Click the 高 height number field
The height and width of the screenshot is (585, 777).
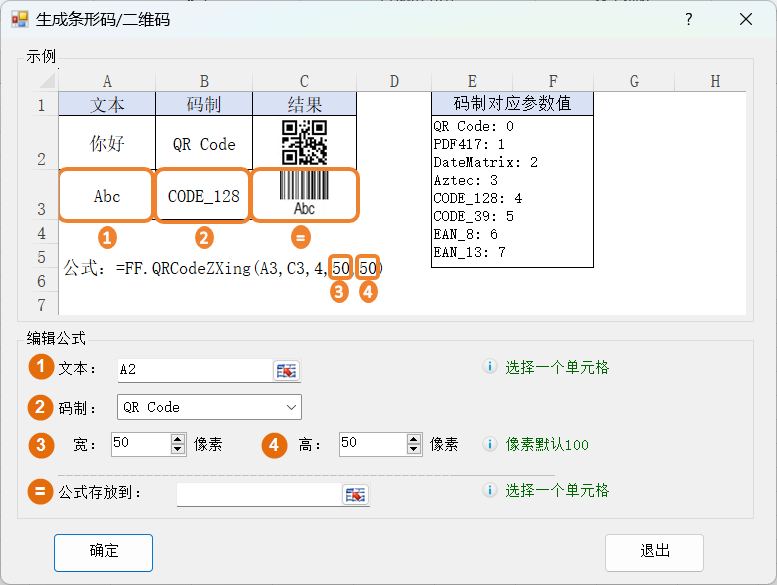[372, 444]
